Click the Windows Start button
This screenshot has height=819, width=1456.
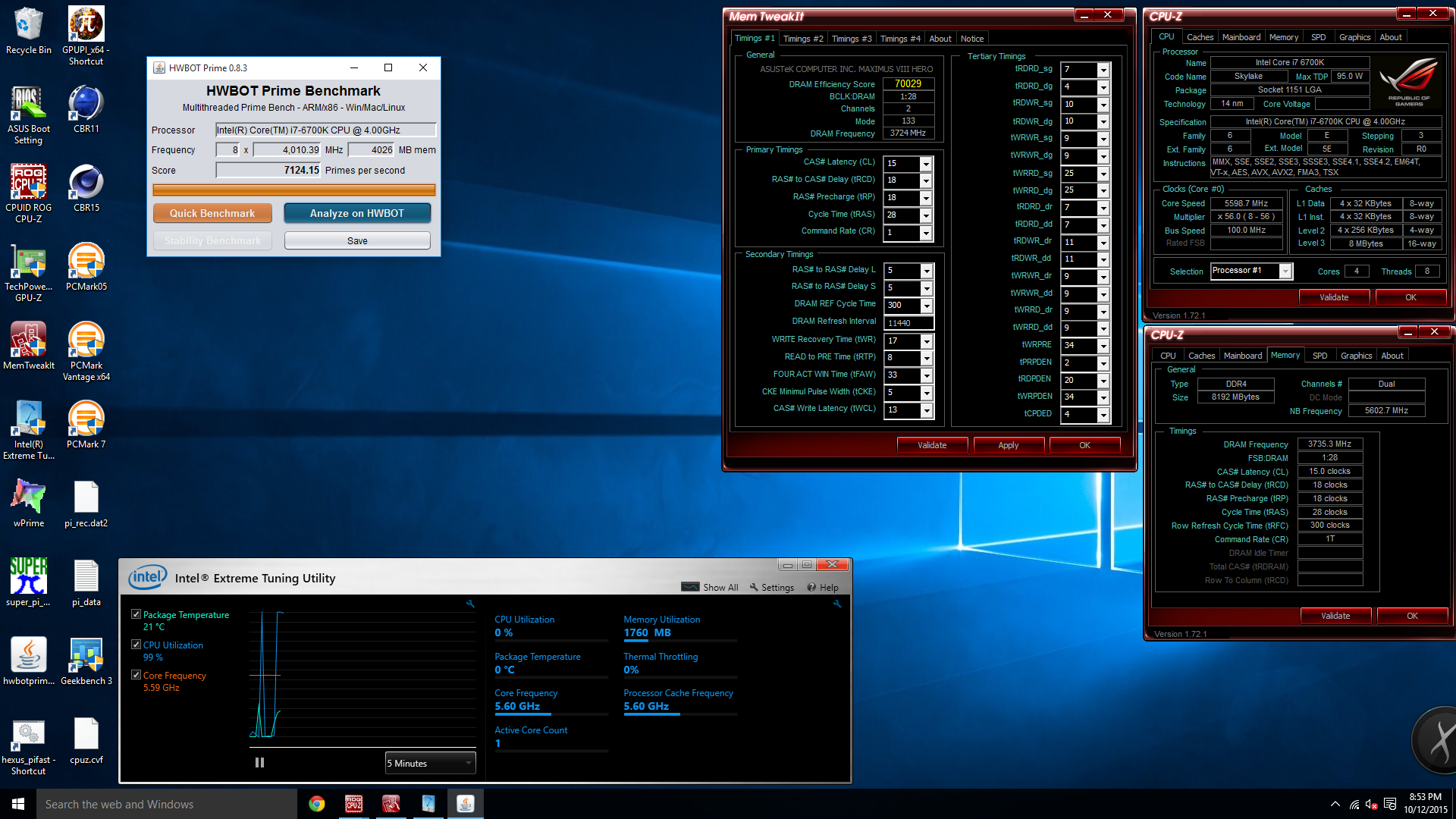pos(18,804)
